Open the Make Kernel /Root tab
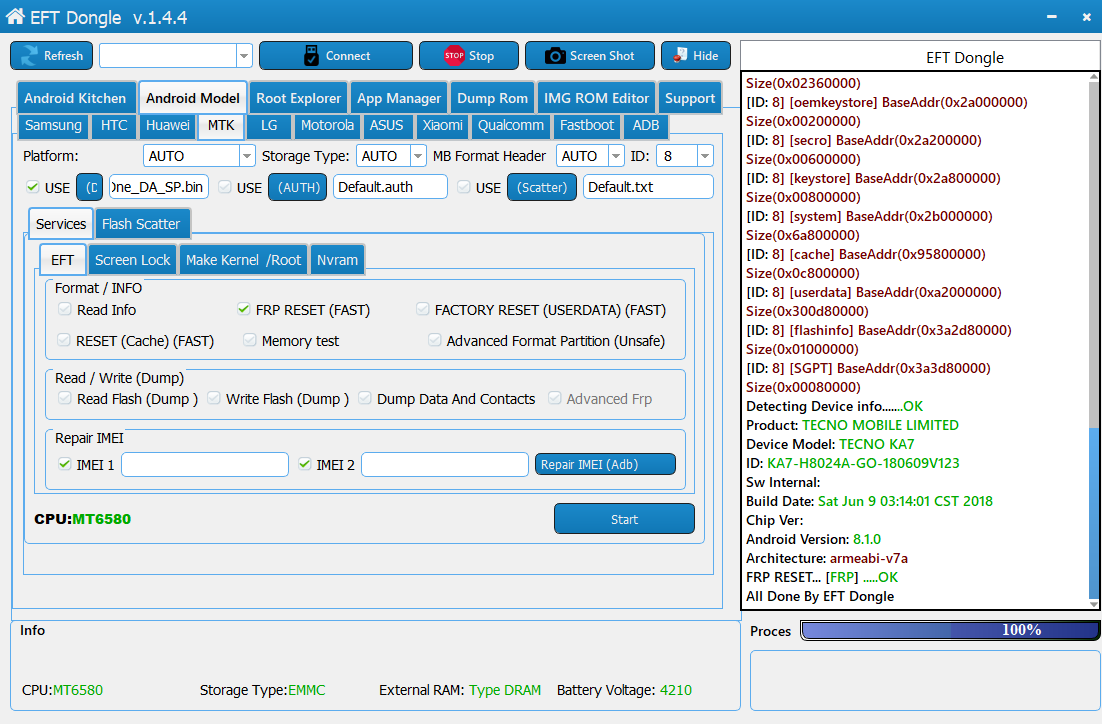1102x724 pixels. [x=243, y=259]
